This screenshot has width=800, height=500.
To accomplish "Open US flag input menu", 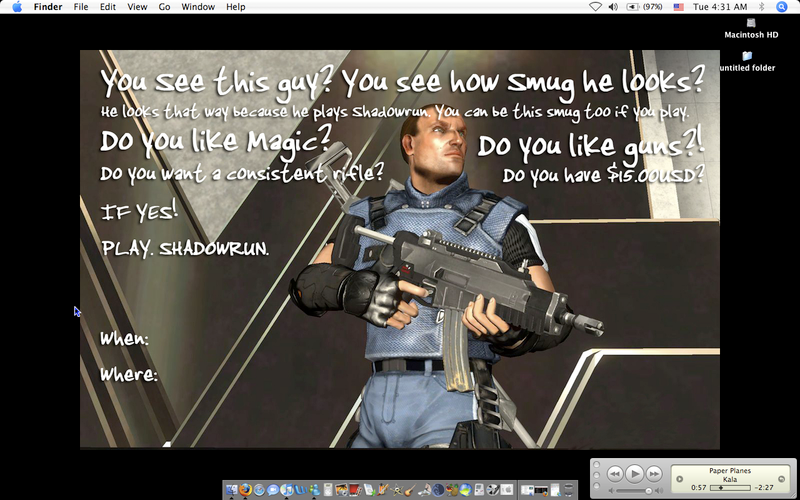I will coord(678,7).
